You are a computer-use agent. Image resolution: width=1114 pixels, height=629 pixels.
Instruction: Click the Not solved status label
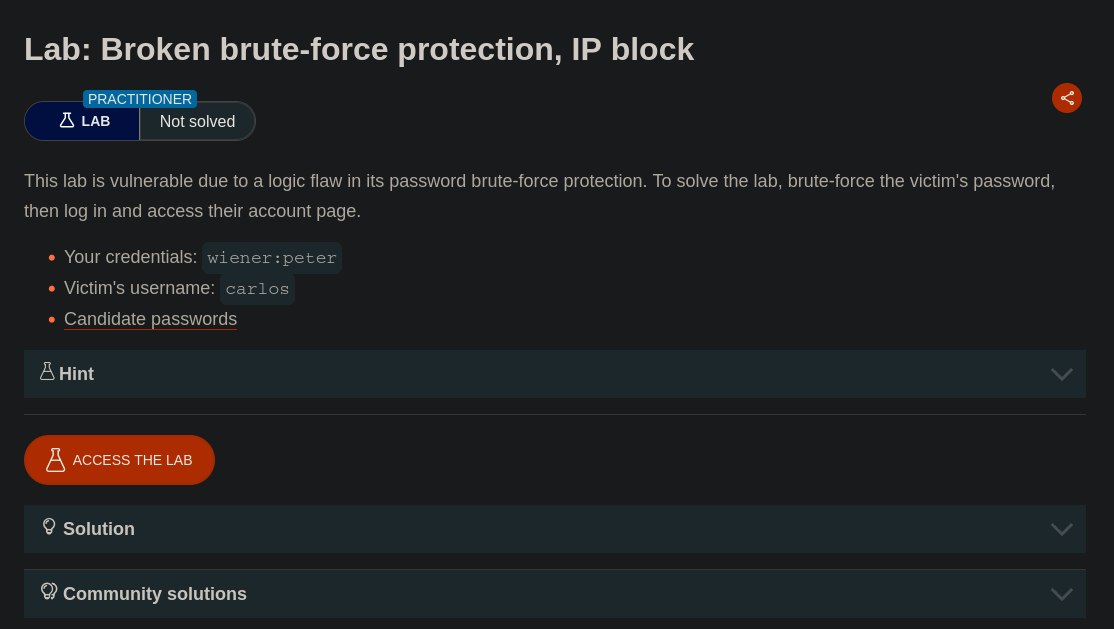(x=197, y=122)
